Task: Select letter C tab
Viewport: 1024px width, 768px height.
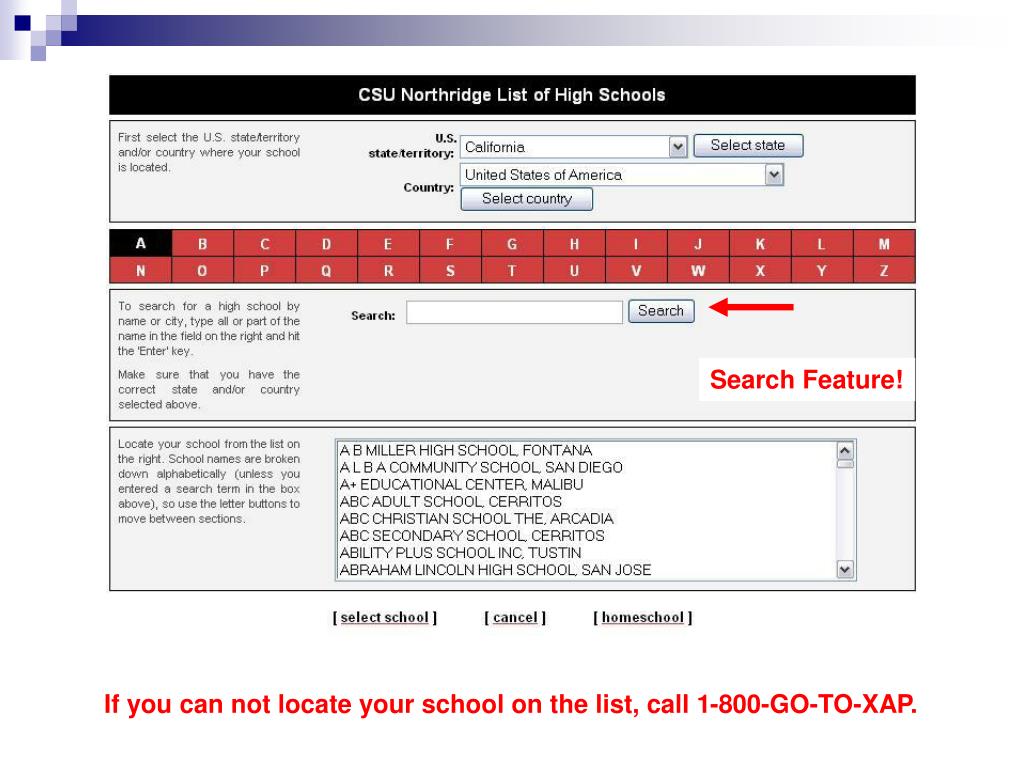Action: pos(264,244)
